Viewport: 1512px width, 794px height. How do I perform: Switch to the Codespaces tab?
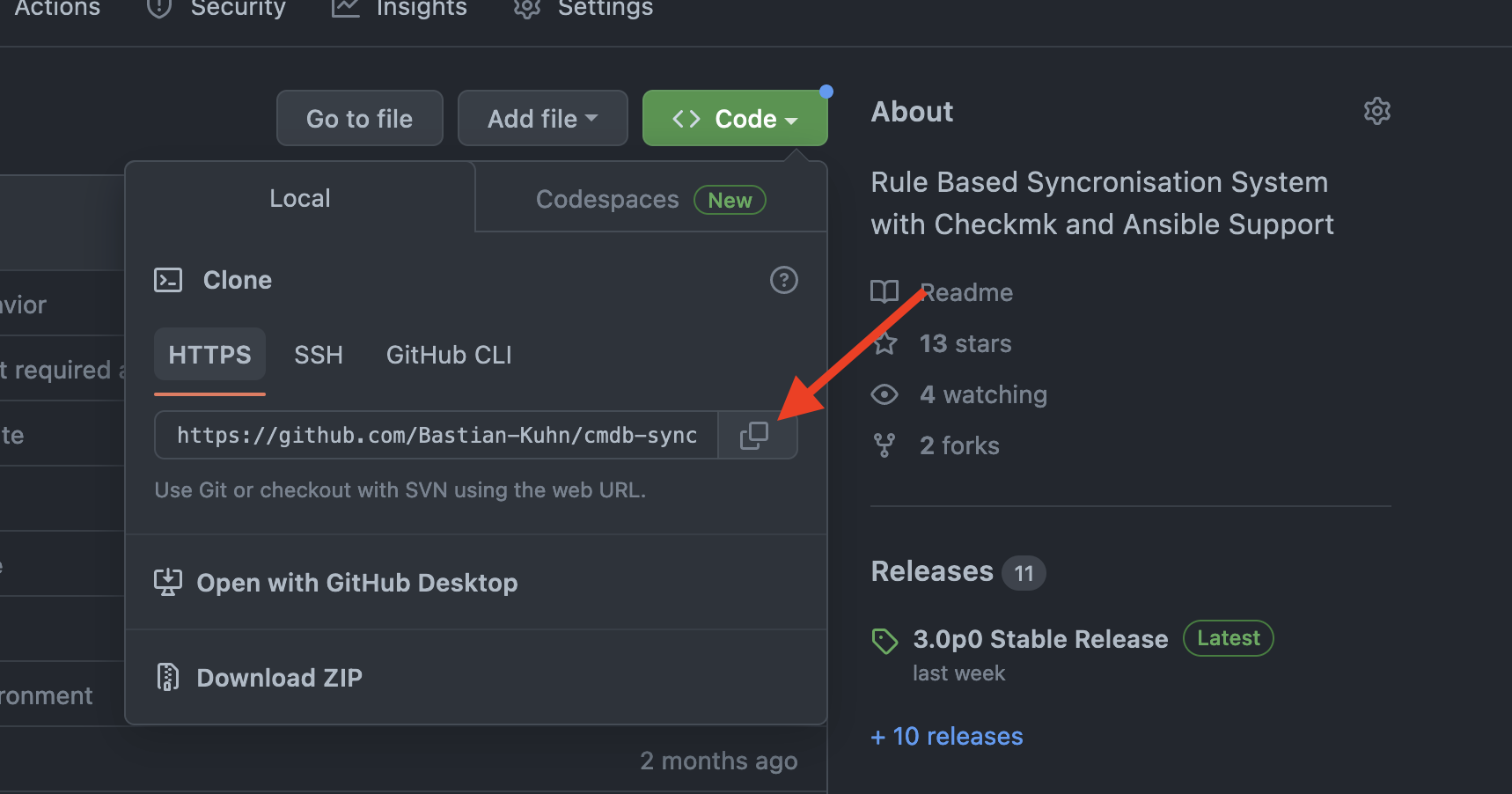coord(650,200)
